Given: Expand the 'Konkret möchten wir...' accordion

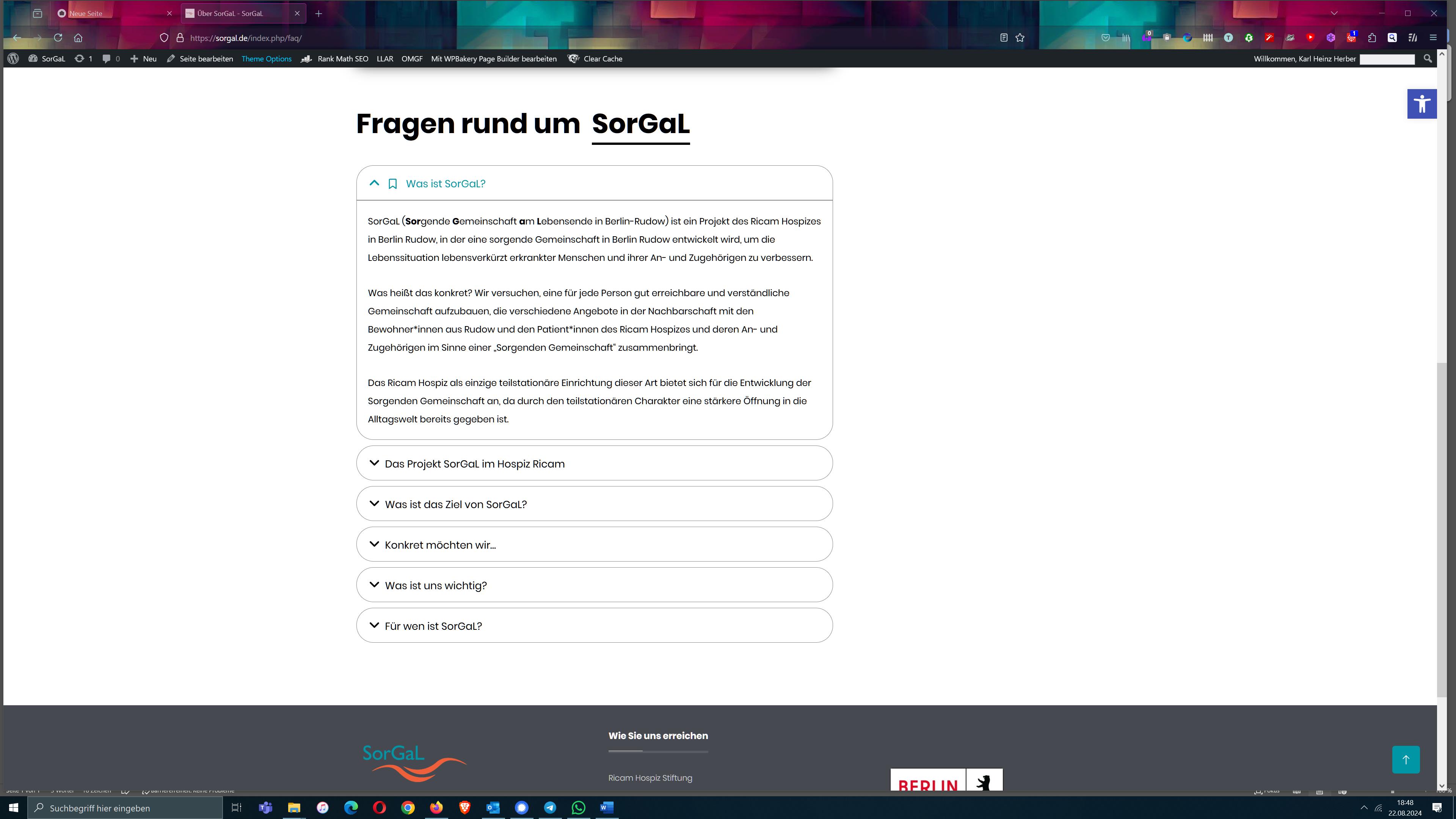Looking at the screenshot, I should tap(440, 545).
